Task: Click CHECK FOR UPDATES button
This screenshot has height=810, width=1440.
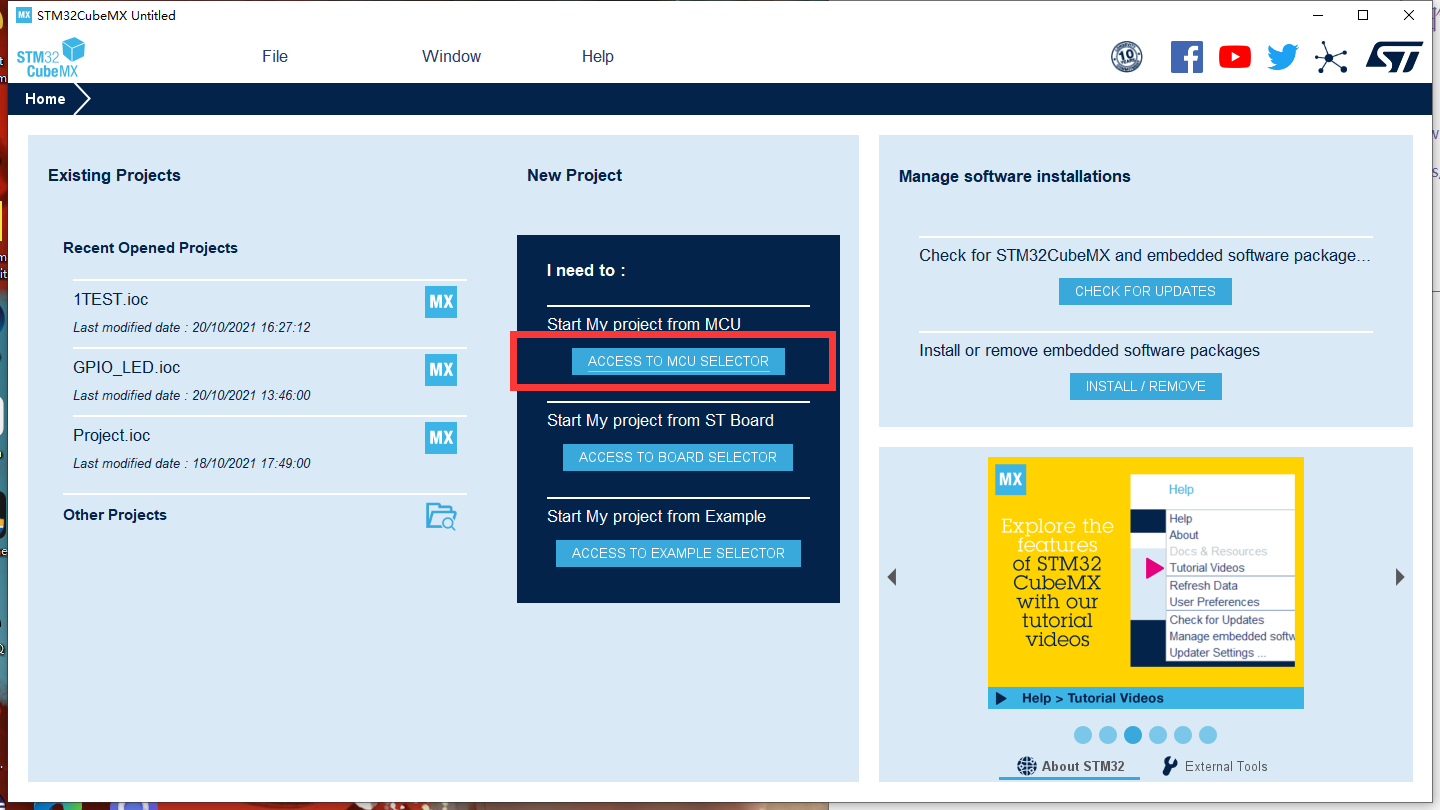Action: coord(1145,291)
